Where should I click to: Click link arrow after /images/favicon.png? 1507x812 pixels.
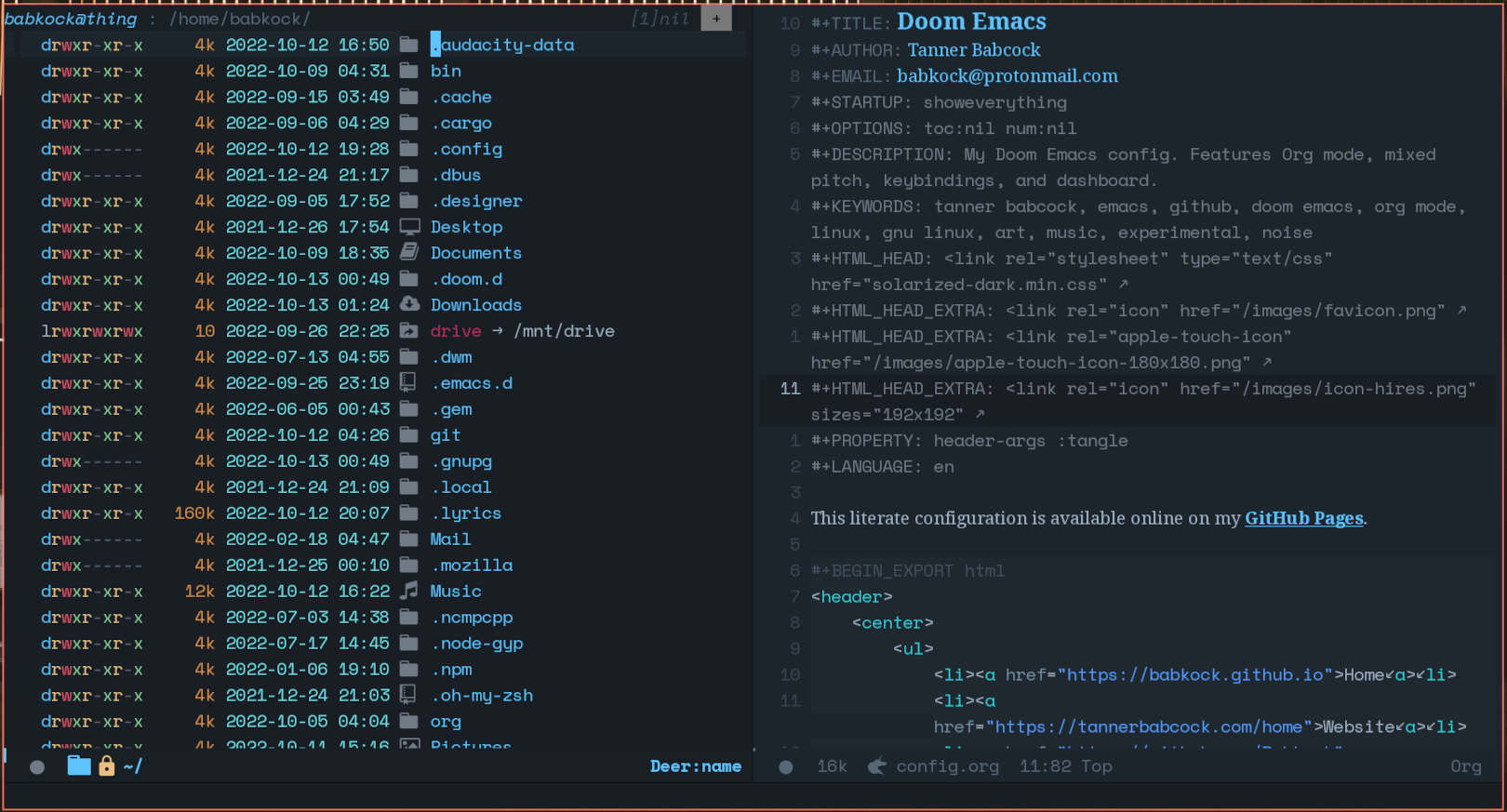(x=1462, y=310)
